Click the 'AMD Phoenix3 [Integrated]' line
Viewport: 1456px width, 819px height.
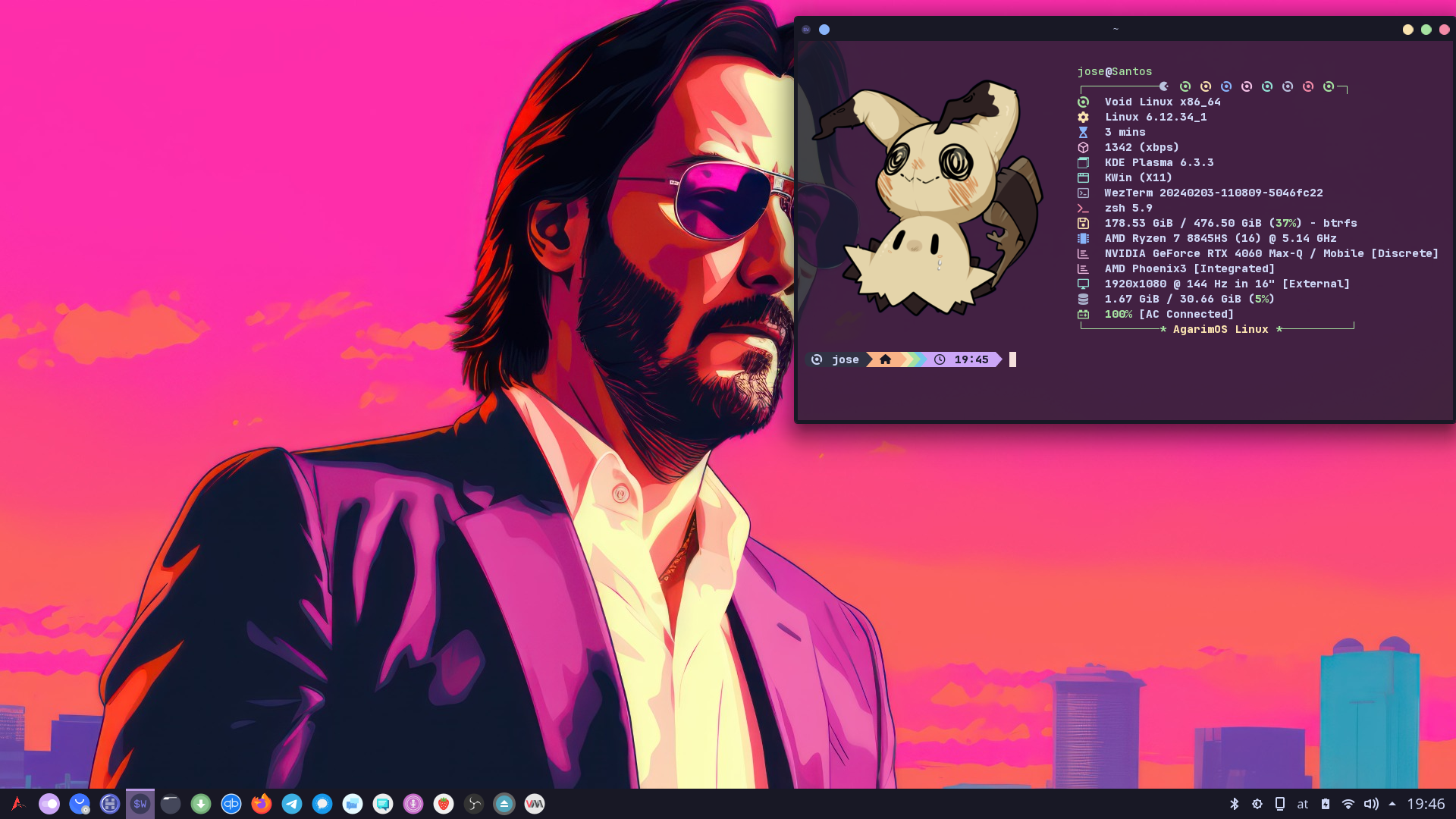[1189, 268]
